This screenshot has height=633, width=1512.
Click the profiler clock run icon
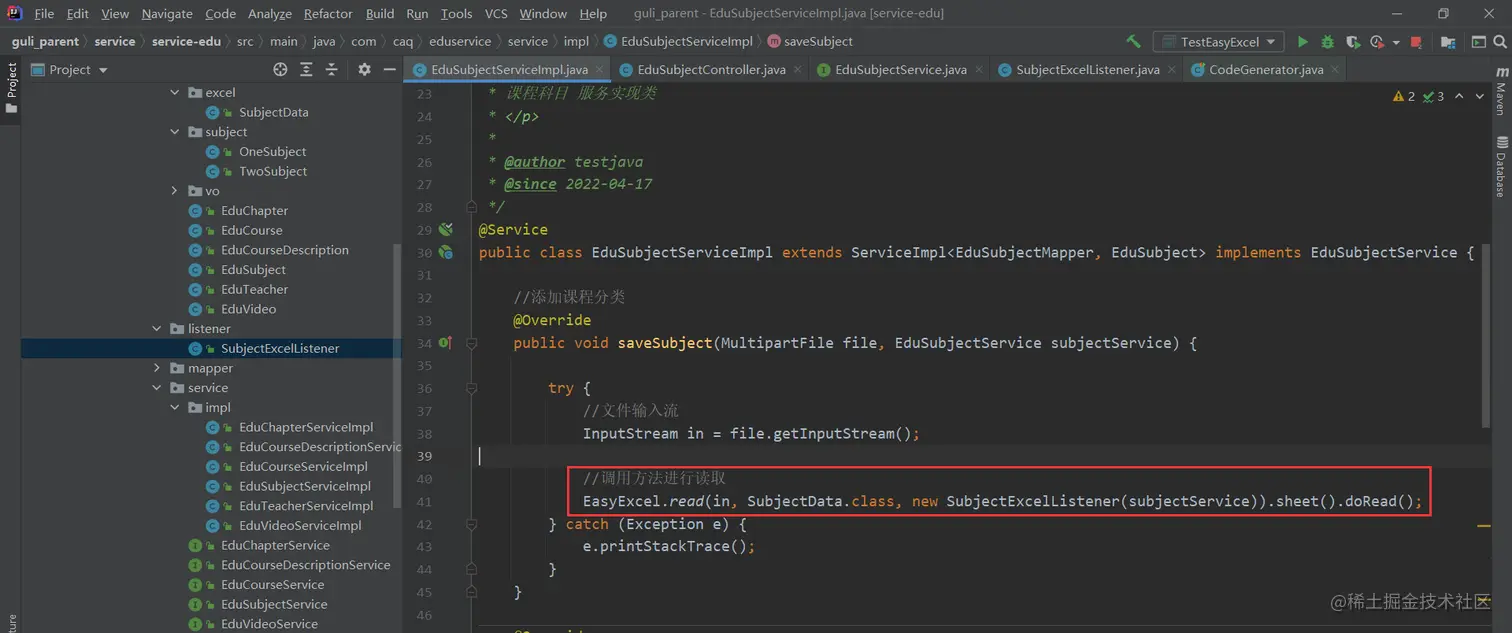[x=1377, y=42]
